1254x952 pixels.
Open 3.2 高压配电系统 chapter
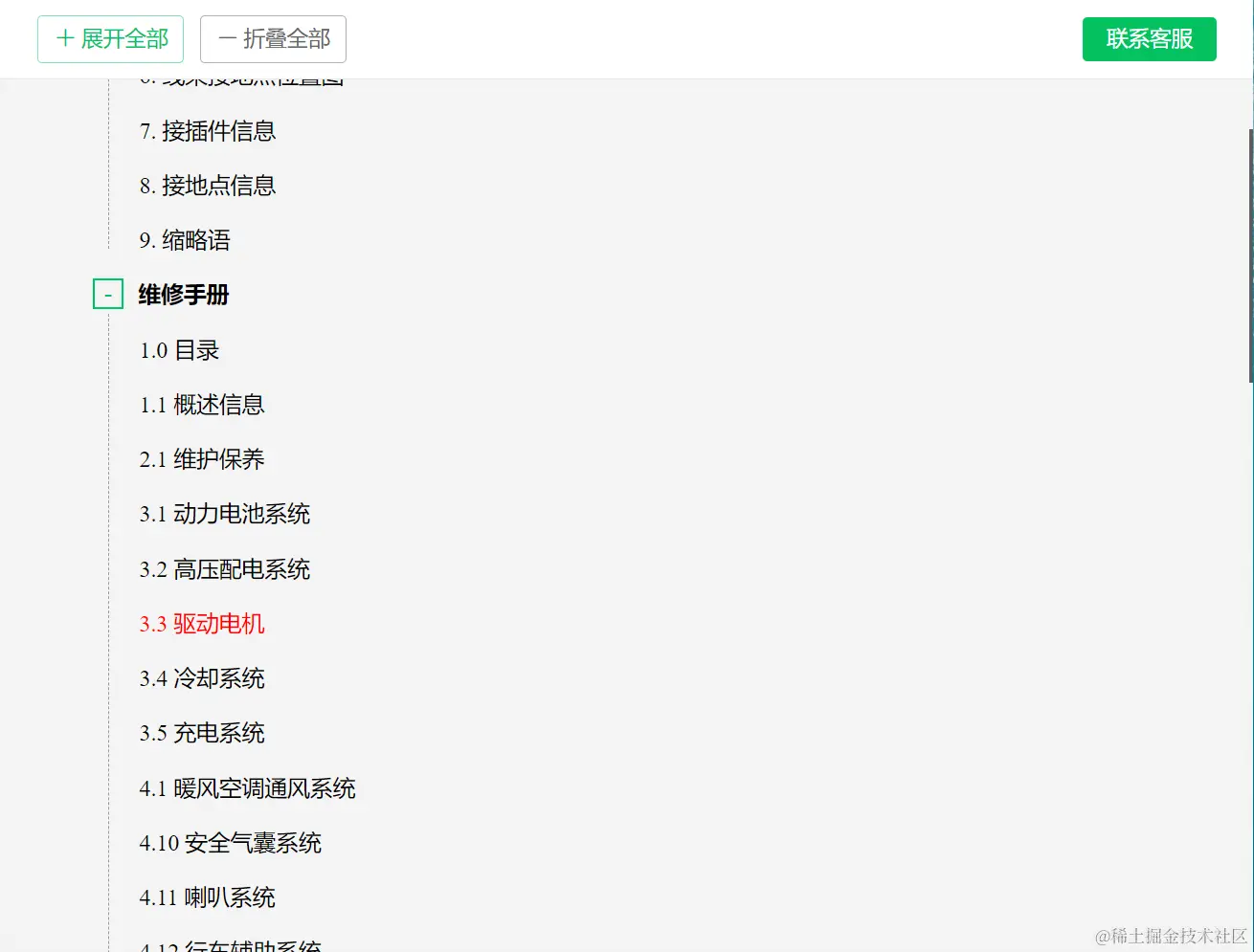[x=225, y=569]
